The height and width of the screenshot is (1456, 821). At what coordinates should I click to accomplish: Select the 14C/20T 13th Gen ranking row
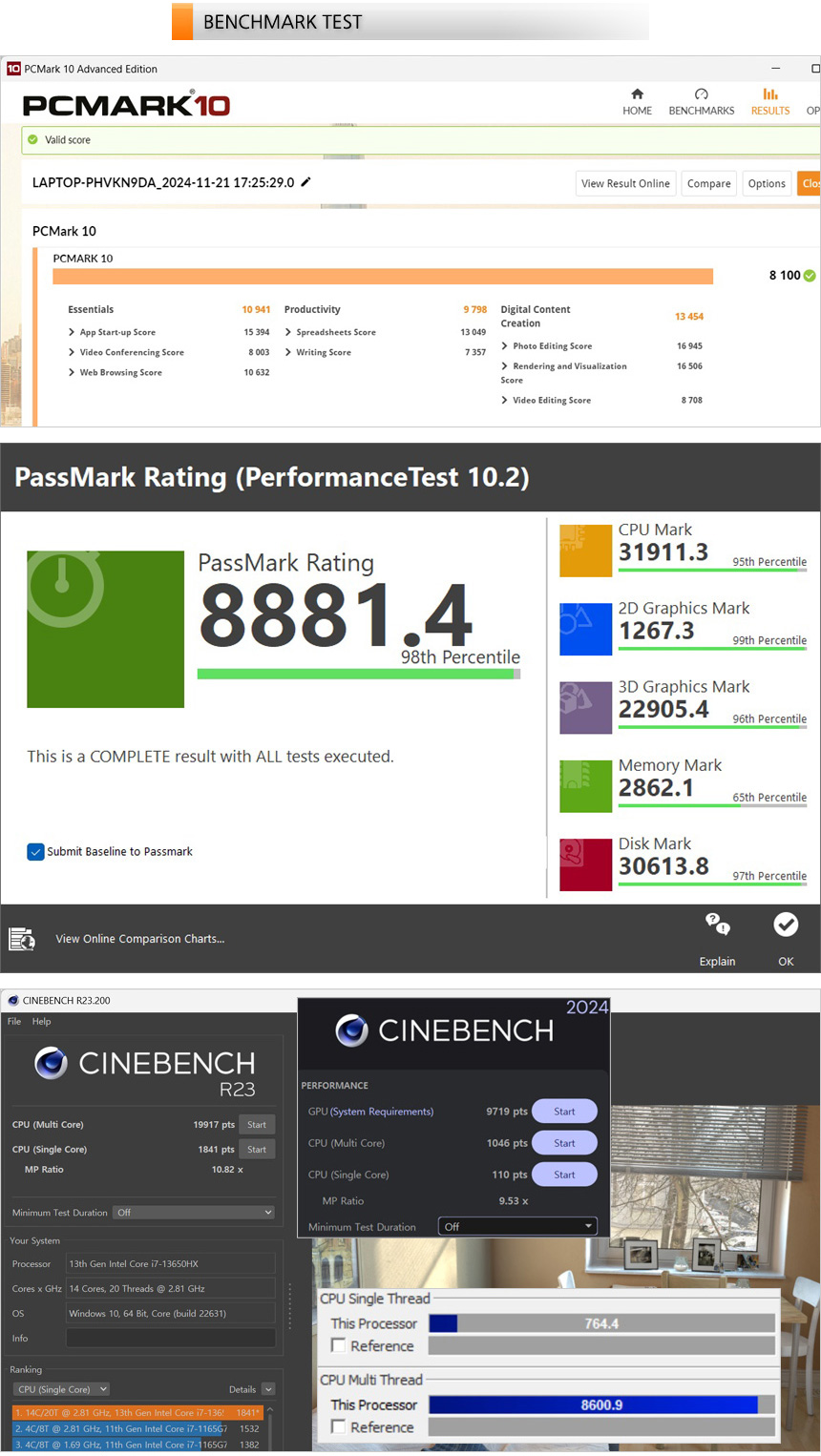click(x=137, y=1412)
